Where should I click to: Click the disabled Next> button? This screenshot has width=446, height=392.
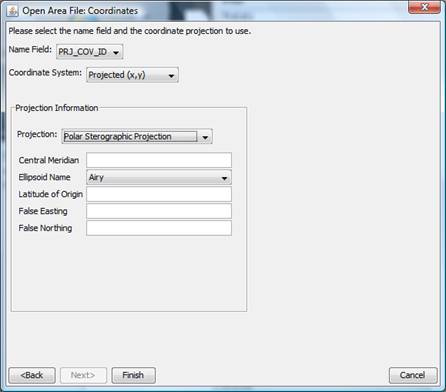coord(83,375)
